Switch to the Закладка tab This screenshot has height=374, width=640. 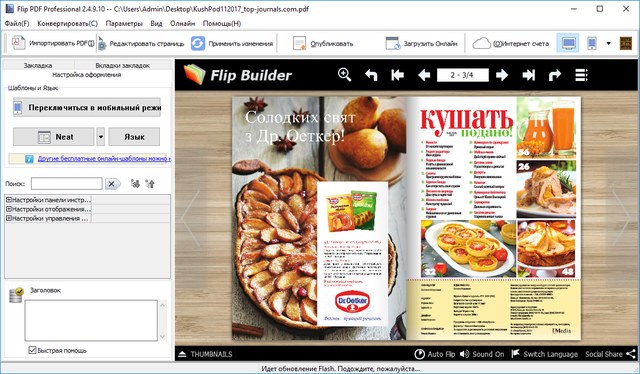(38, 65)
